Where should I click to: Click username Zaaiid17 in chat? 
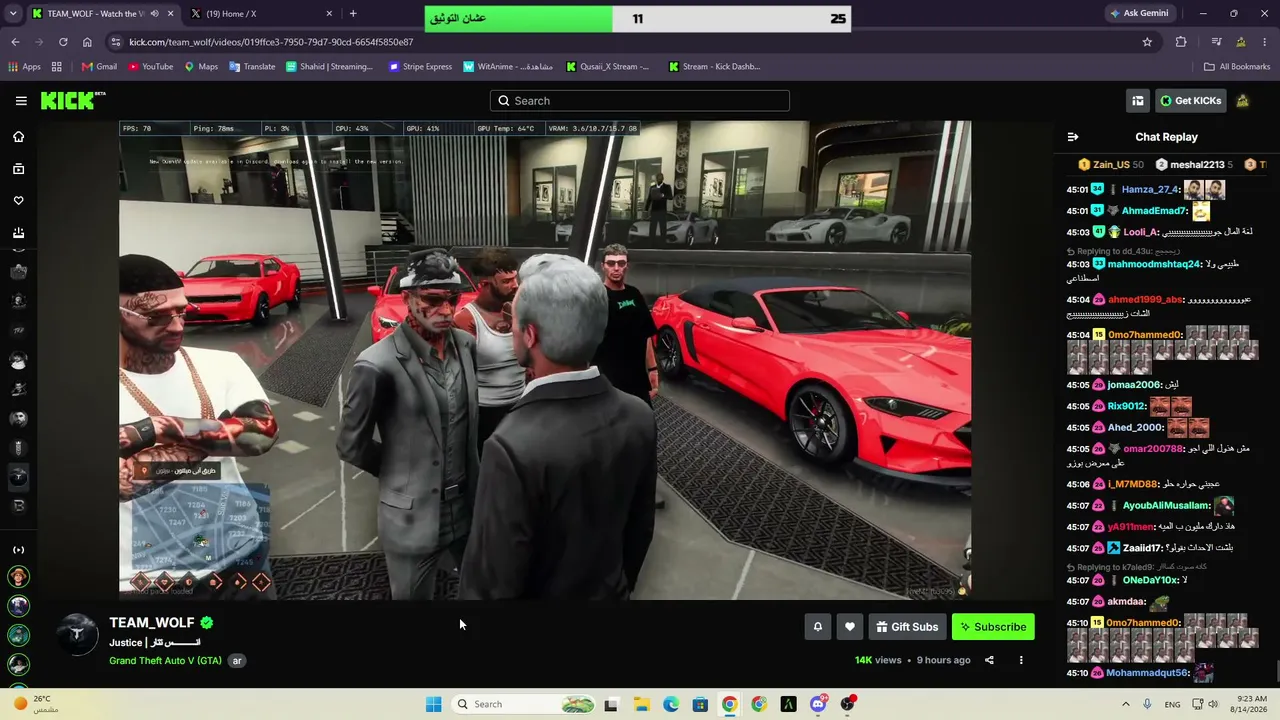(1142, 549)
